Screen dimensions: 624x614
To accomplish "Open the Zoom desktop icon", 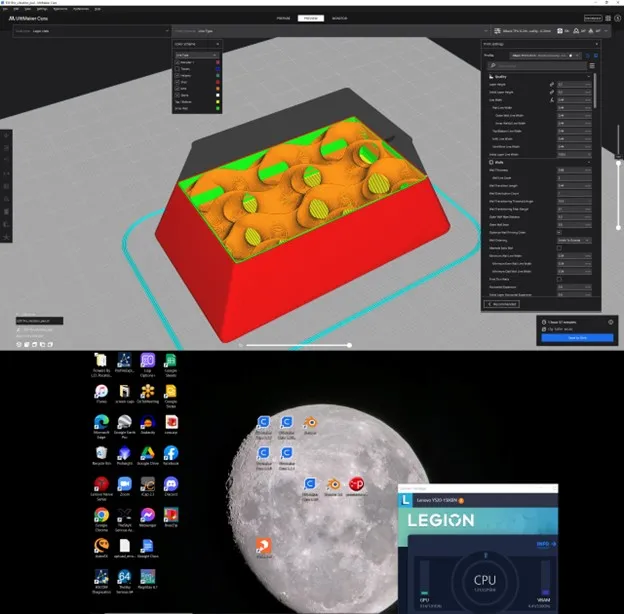I will coord(125,486).
